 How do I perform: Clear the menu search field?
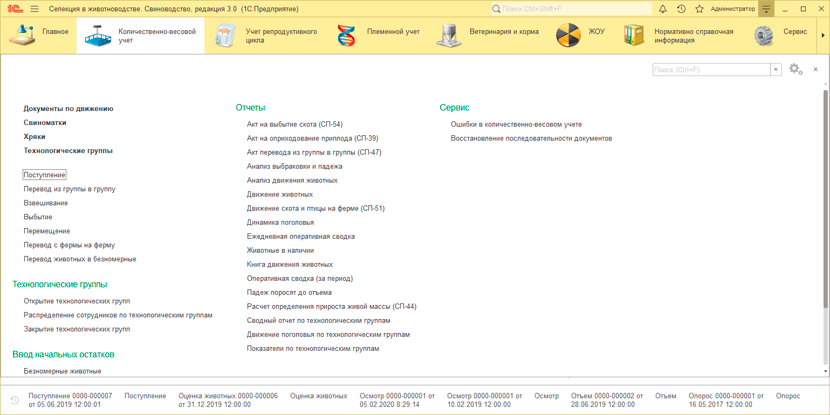point(776,69)
